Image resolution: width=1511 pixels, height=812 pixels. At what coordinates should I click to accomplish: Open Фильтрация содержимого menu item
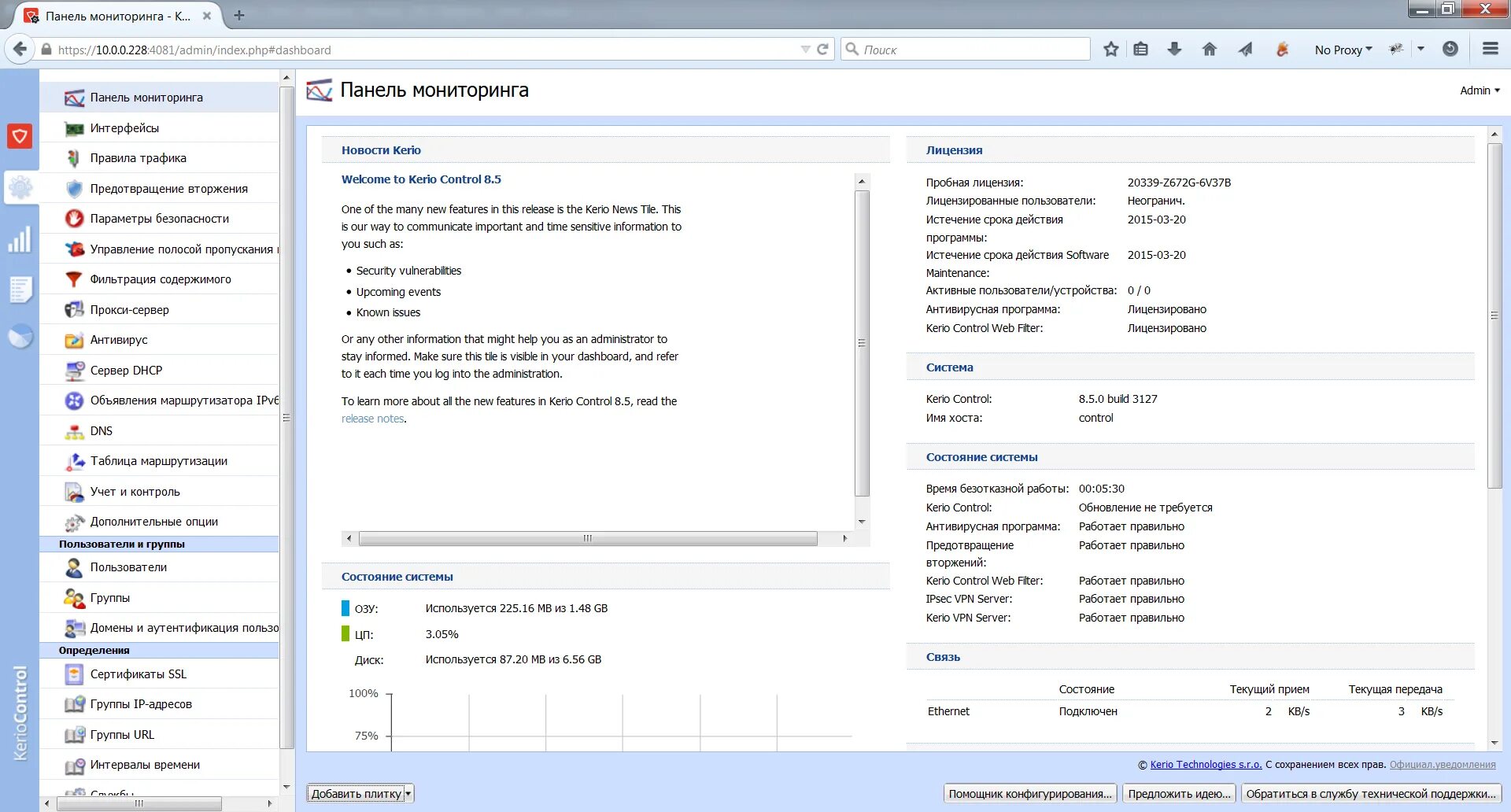coord(160,279)
